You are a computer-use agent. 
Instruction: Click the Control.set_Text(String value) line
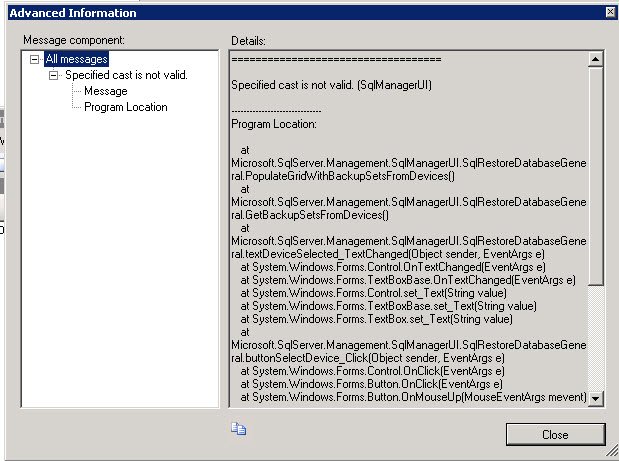pyautogui.click(x=373, y=293)
